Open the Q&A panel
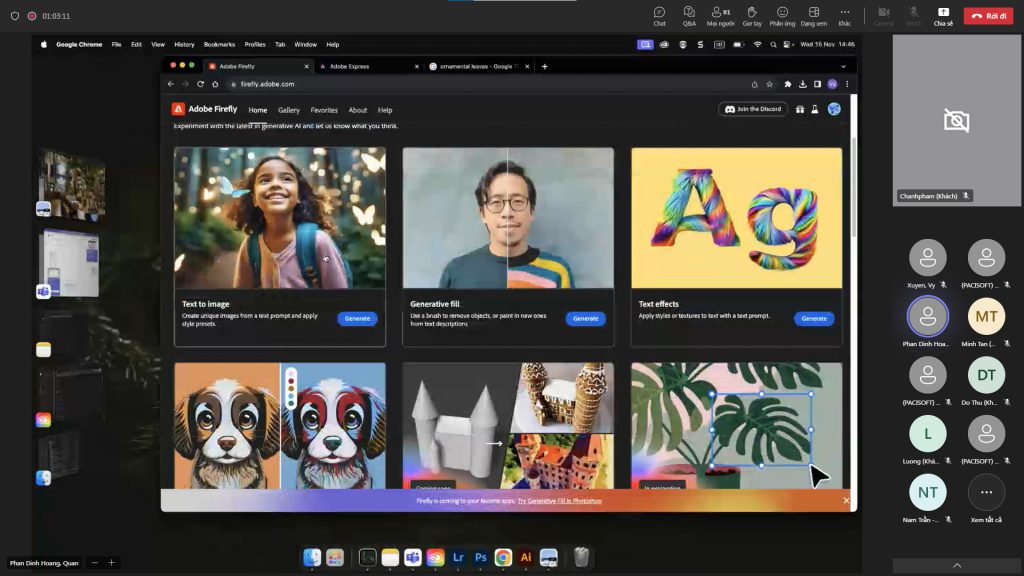 [689, 16]
